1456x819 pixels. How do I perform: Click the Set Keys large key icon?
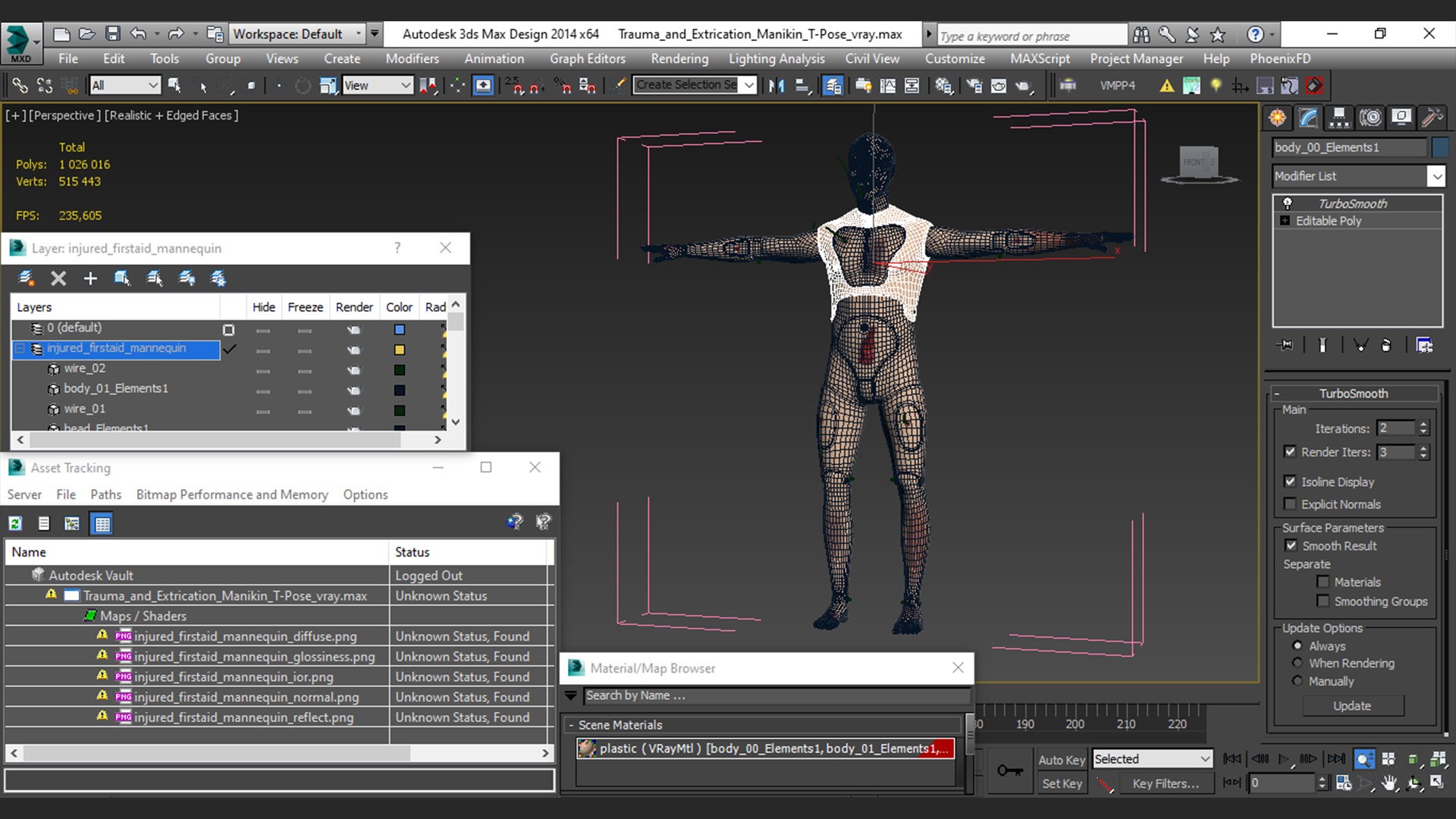click(1009, 771)
